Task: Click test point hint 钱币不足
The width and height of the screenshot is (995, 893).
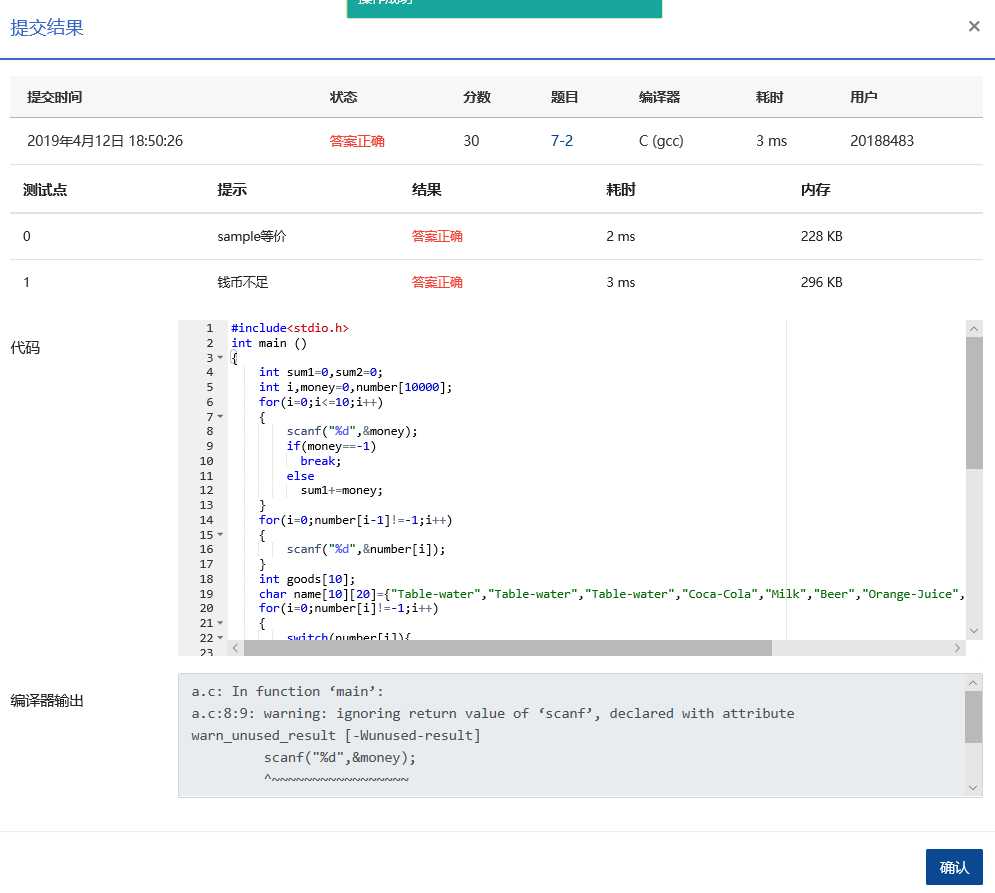Action: coord(242,282)
